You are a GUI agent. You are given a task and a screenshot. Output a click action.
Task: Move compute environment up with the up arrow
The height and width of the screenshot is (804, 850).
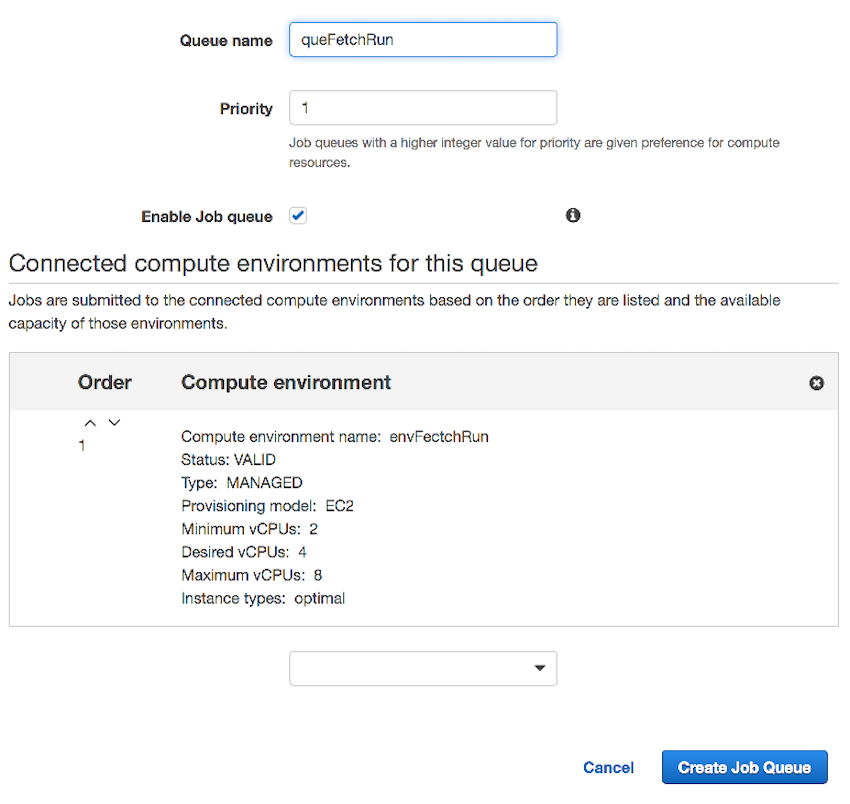coord(91,423)
